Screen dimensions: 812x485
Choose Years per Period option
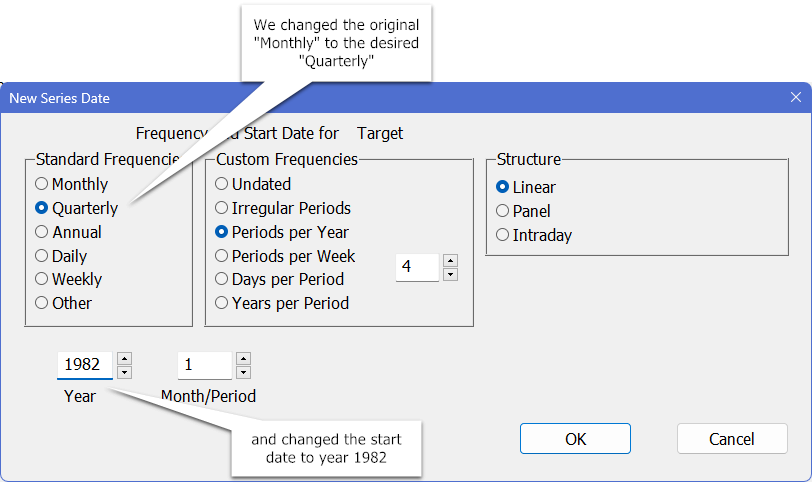click(x=222, y=303)
